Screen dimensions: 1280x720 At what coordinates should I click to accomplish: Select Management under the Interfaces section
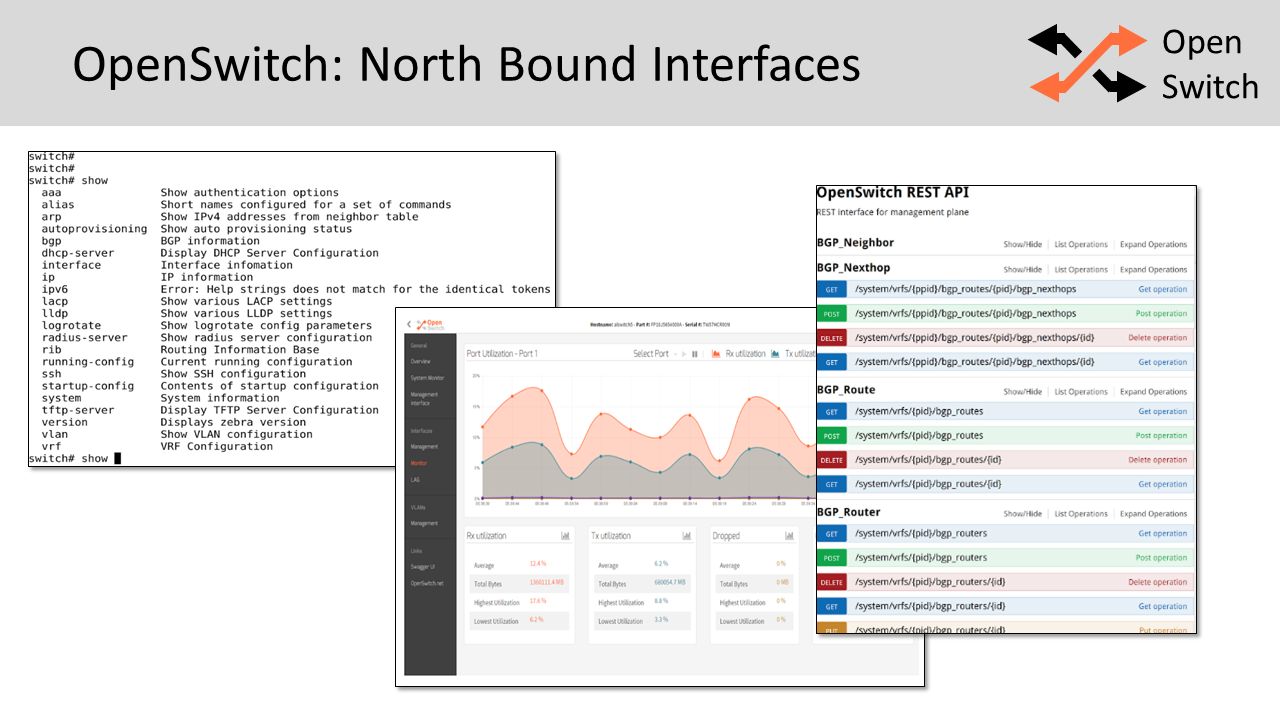[424, 447]
